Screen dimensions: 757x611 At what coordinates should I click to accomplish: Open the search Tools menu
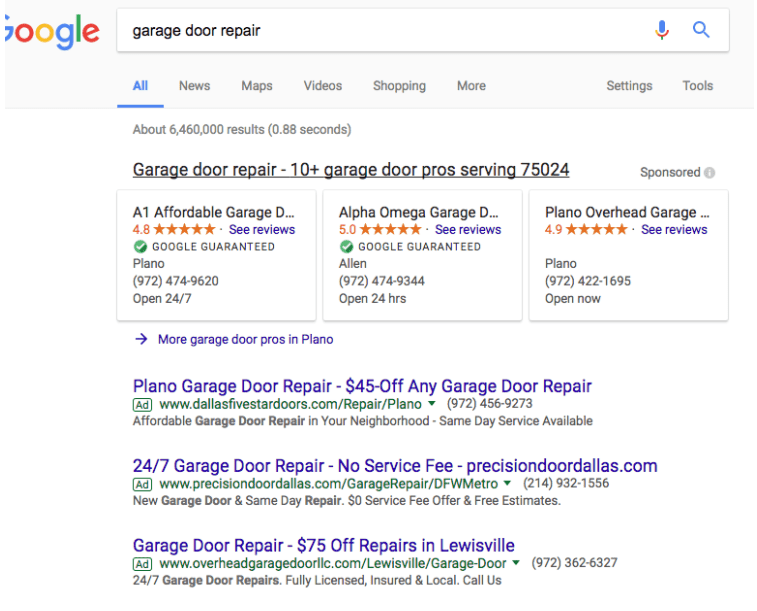click(698, 86)
